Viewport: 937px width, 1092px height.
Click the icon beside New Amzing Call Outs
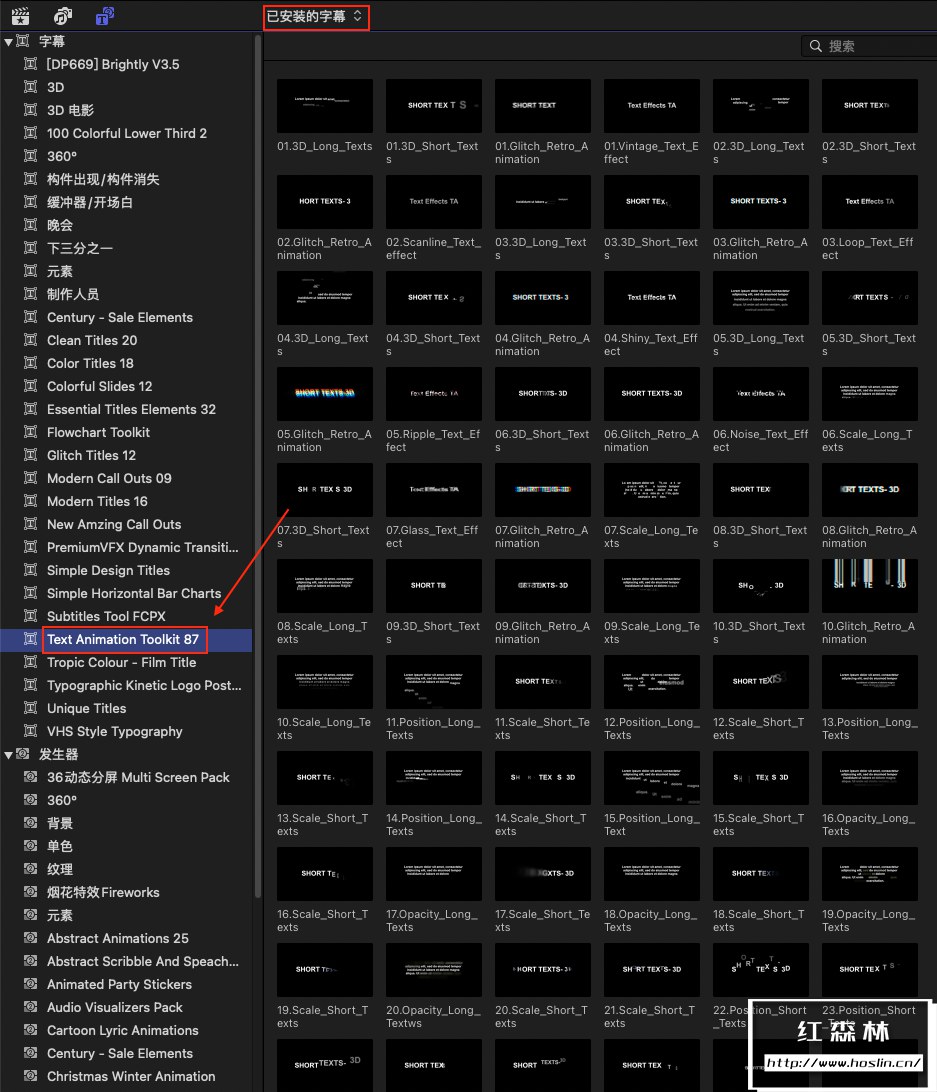tap(31, 524)
